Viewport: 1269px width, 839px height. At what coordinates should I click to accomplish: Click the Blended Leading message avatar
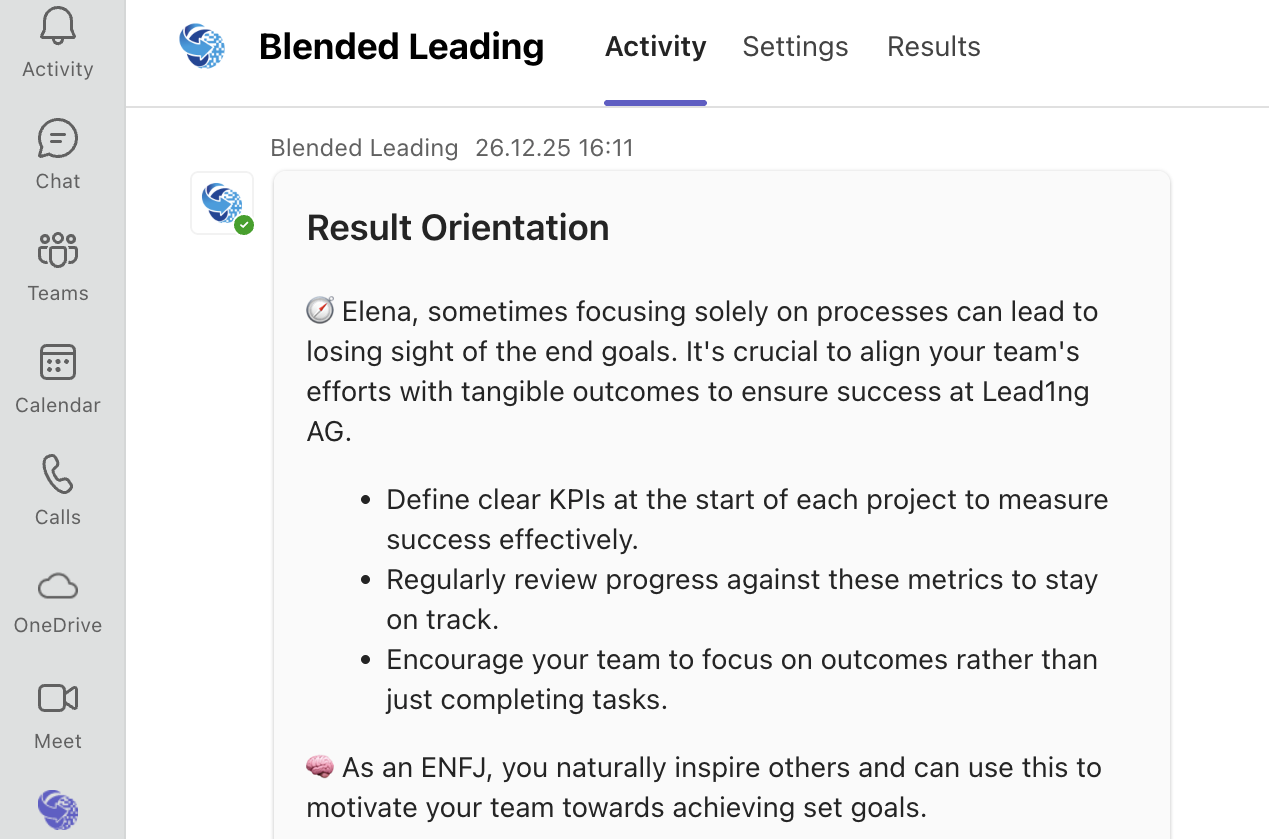[x=222, y=203]
